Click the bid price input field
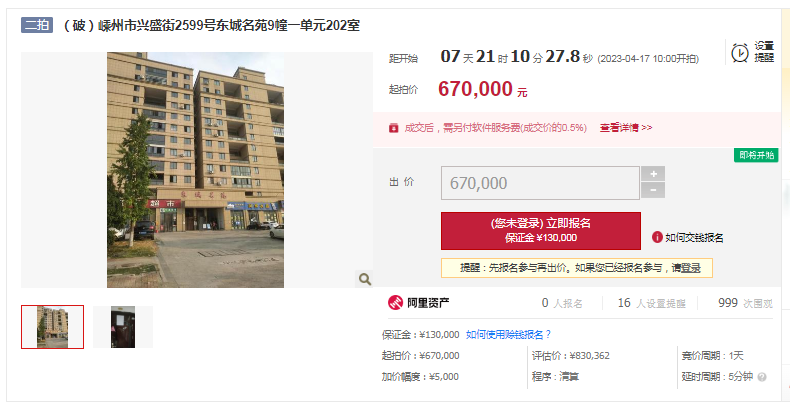790x411 pixels. pos(540,183)
